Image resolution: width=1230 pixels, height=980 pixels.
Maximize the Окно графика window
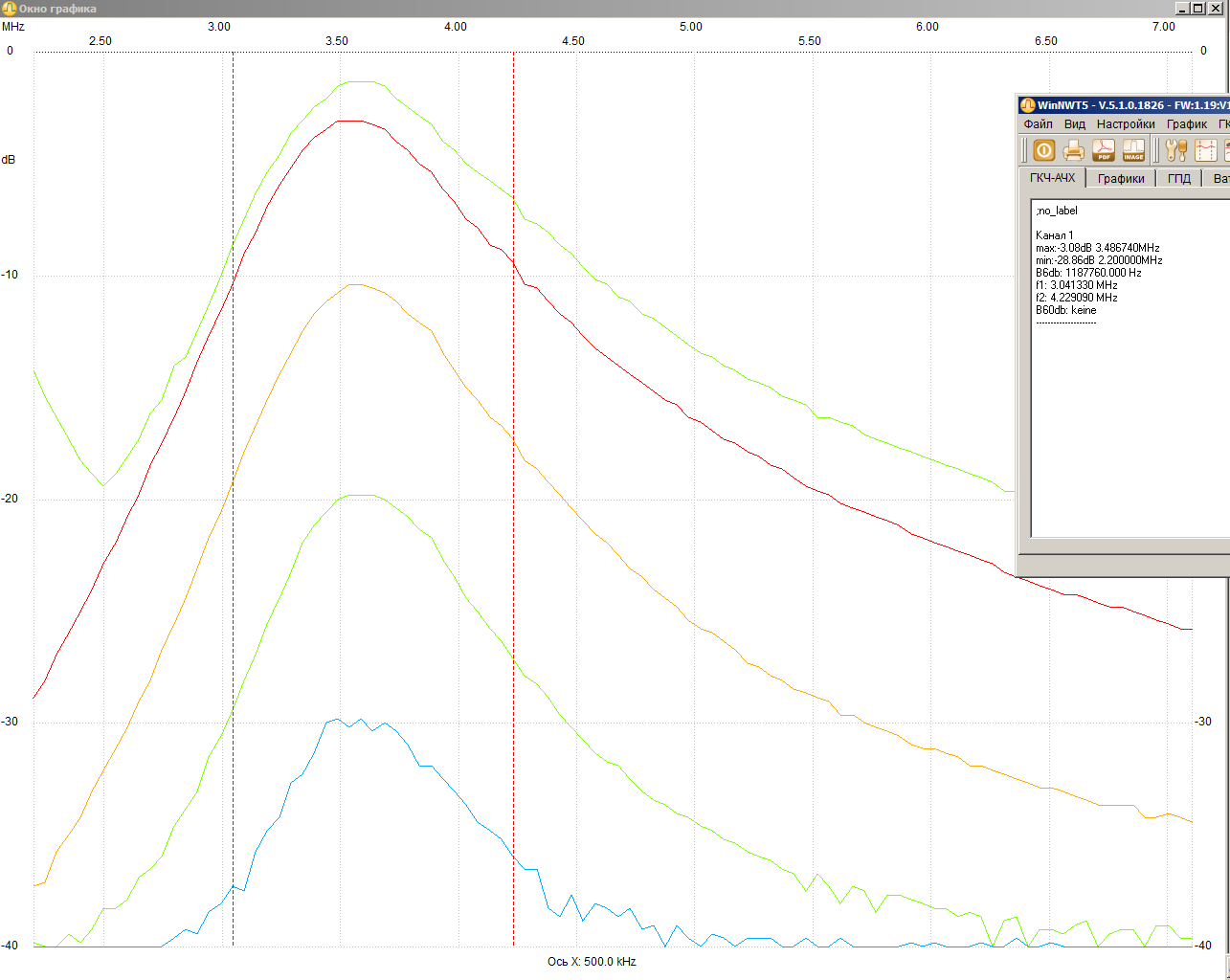(x=1197, y=8)
